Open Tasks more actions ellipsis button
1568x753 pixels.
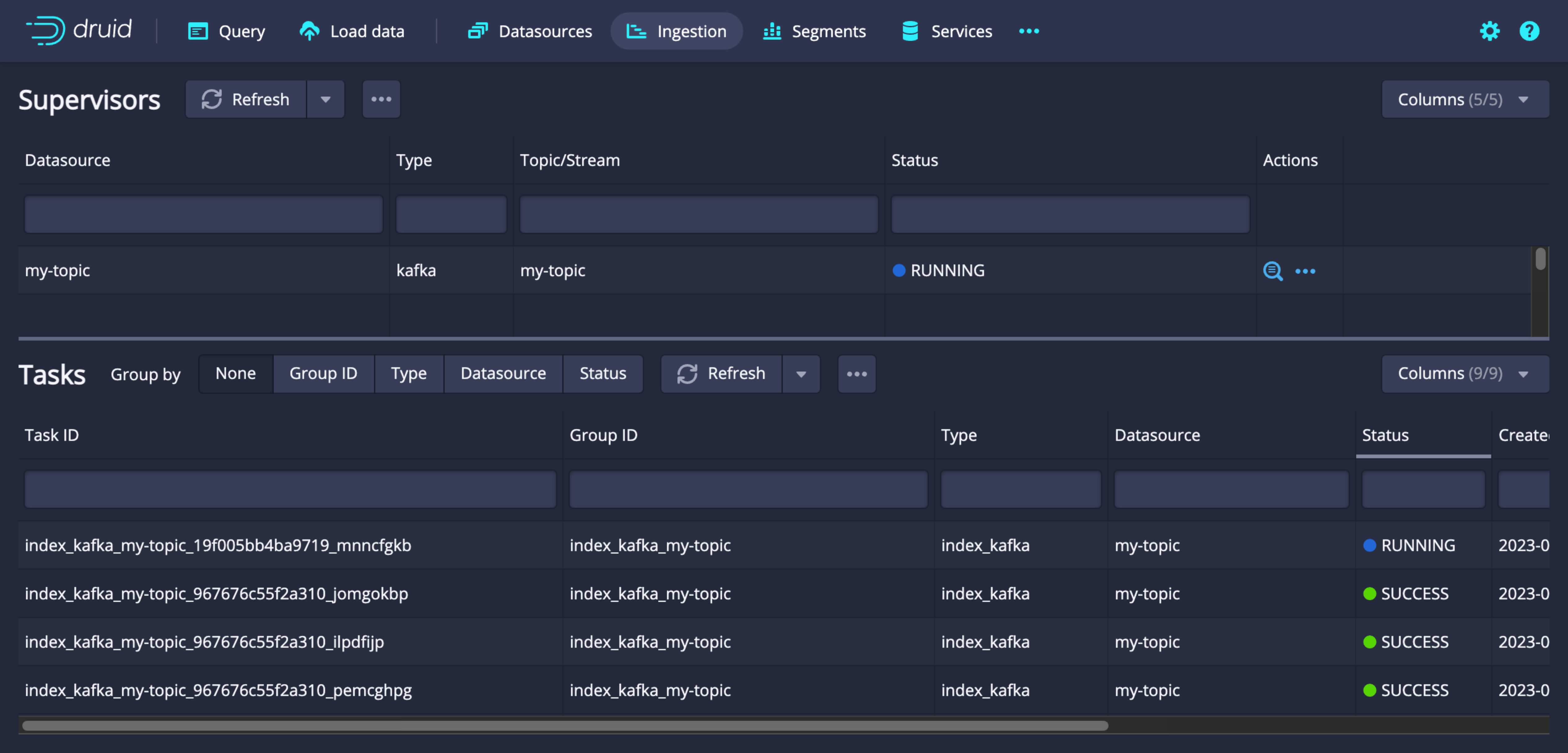click(856, 374)
